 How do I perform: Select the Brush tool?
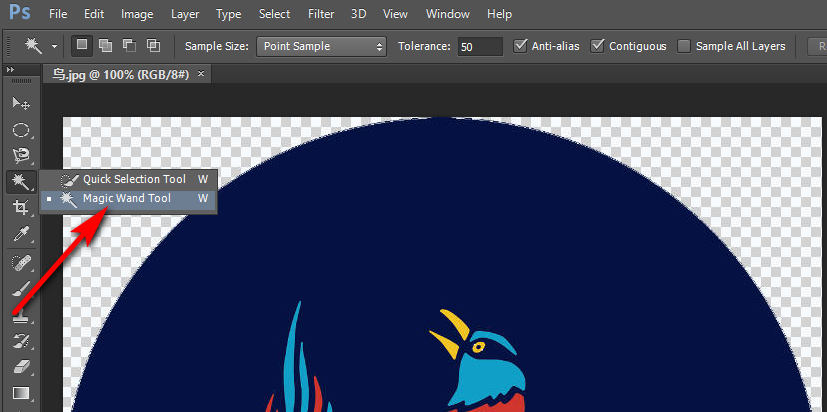[21, 288]
